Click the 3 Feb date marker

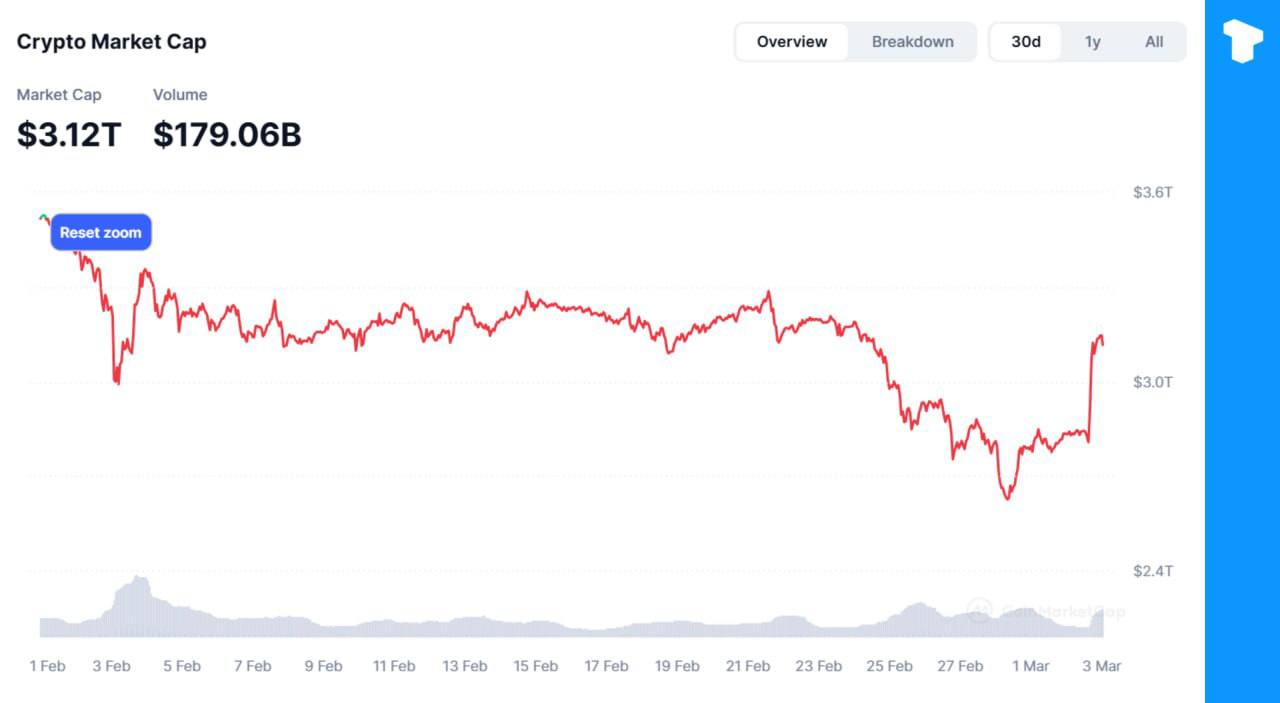[111, 666]
